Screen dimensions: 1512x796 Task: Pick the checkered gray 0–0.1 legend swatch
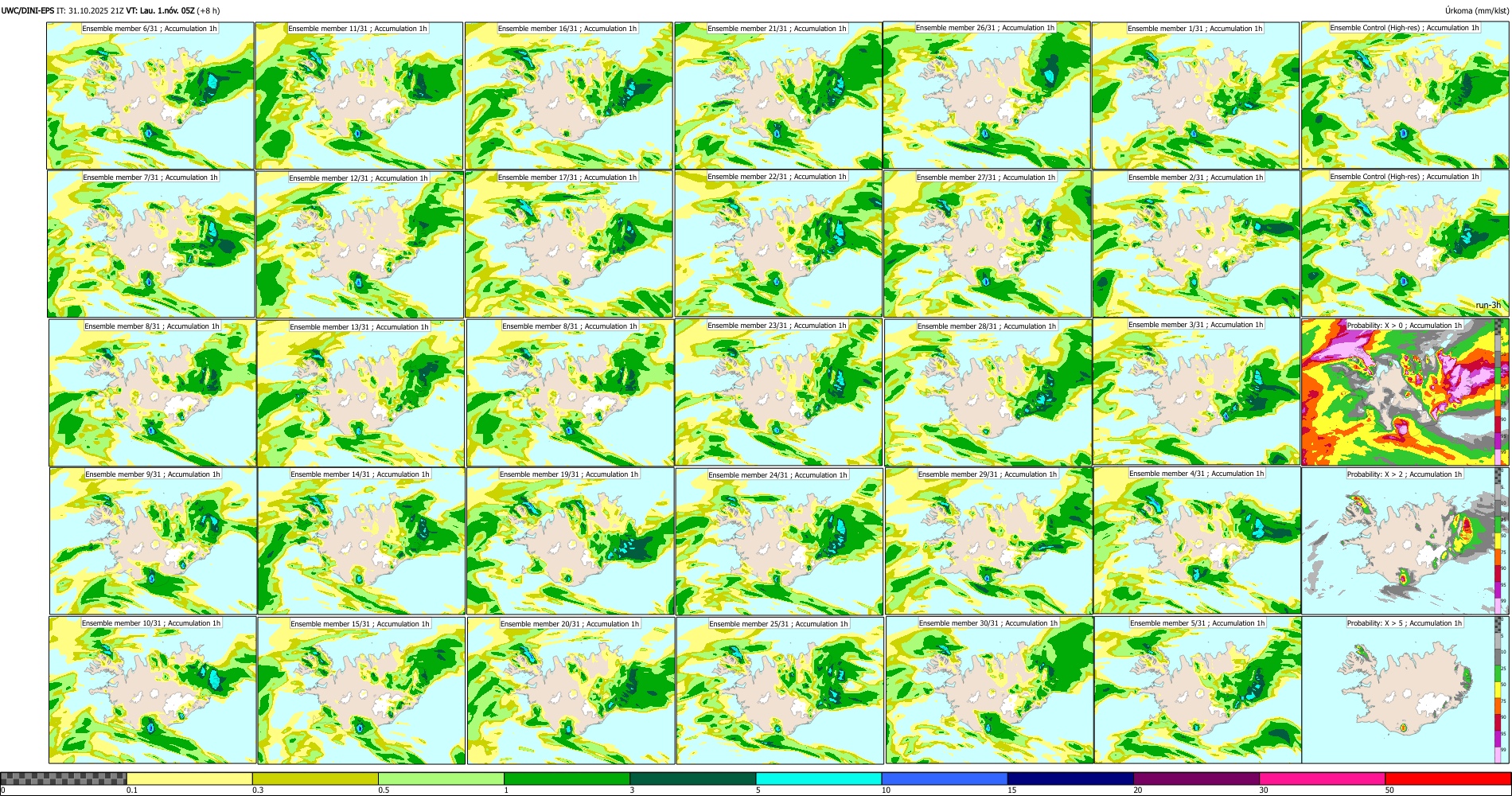(64, 778)
